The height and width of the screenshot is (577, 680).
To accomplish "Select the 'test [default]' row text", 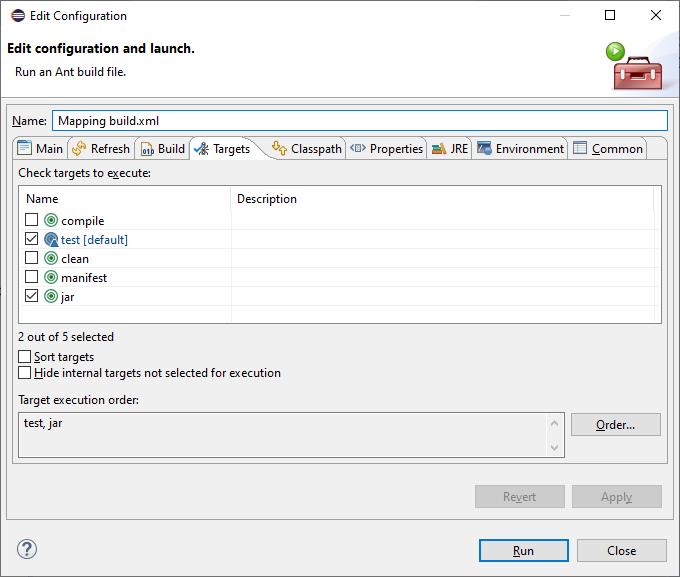I will click(x=94, y=240).
